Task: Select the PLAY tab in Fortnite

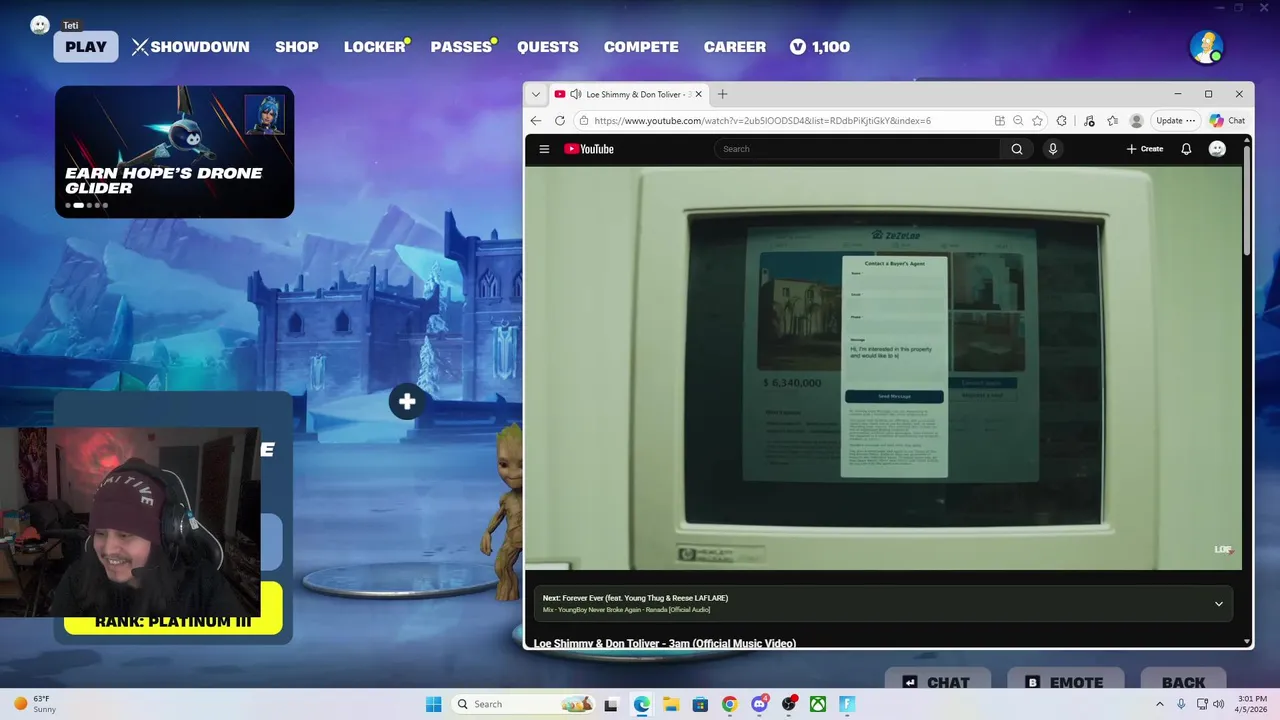Action: (86, 47)
